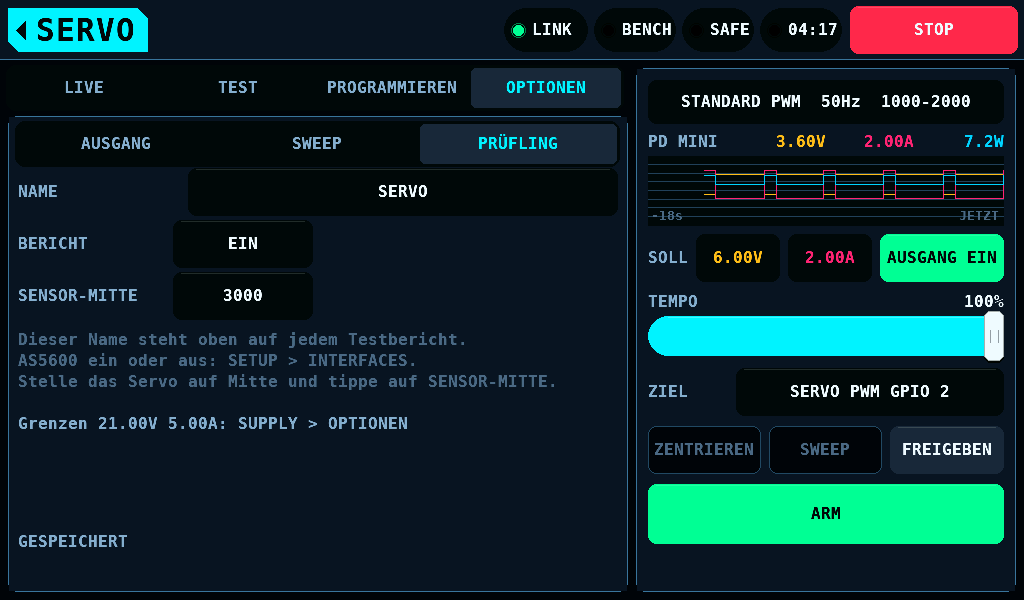
Task: Go back using the SERVO back arrow
Action: (78, 30)
